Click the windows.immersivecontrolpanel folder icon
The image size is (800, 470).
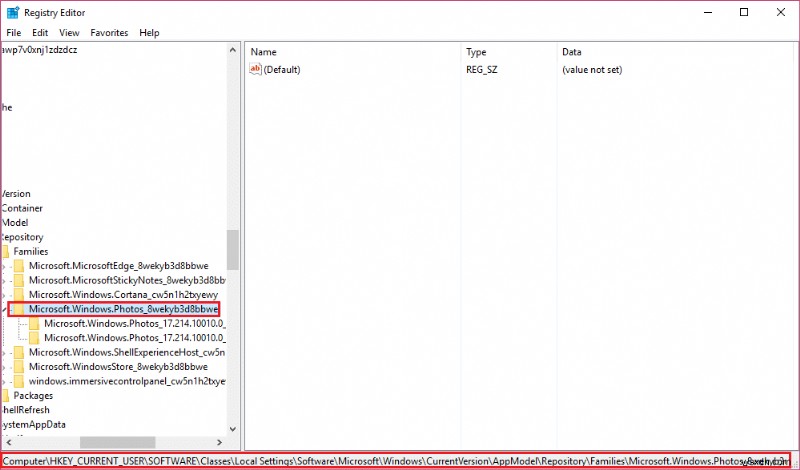pyautogui.click(x=19, y=381)
